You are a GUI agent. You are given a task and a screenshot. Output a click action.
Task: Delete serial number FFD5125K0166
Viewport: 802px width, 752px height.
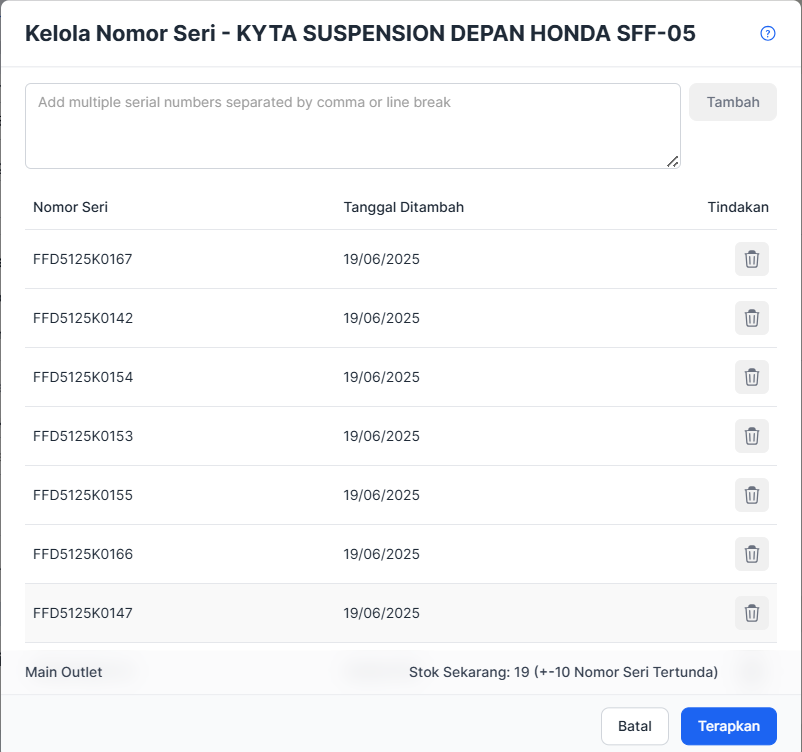tap(751, 554)
